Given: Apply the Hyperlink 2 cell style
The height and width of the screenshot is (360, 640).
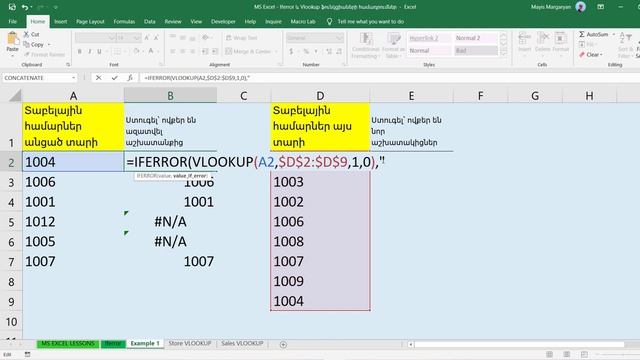Looking at the screenshot, I should [429, 38].
